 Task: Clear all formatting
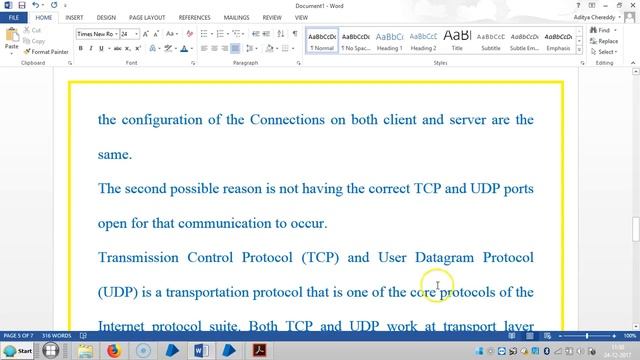click(x=189, y=34)
